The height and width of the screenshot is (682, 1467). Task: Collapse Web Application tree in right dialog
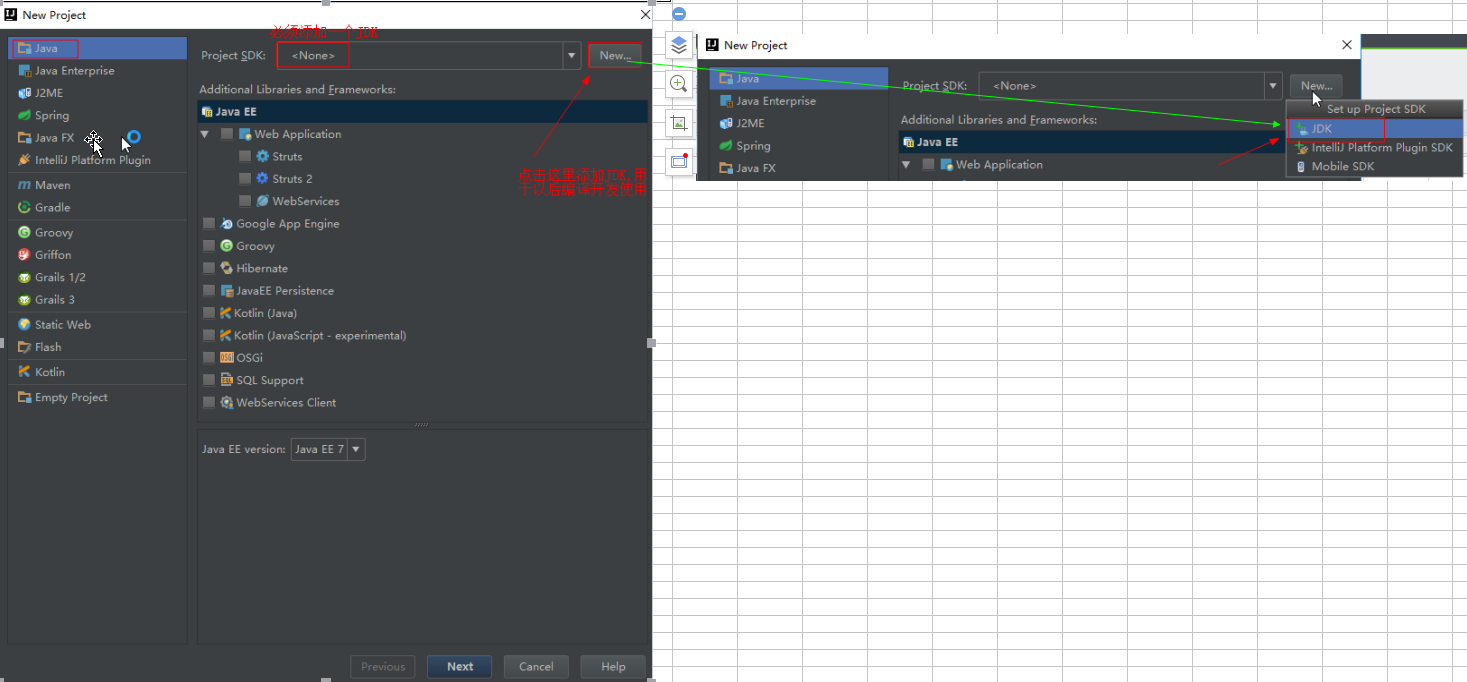[907, 165]
